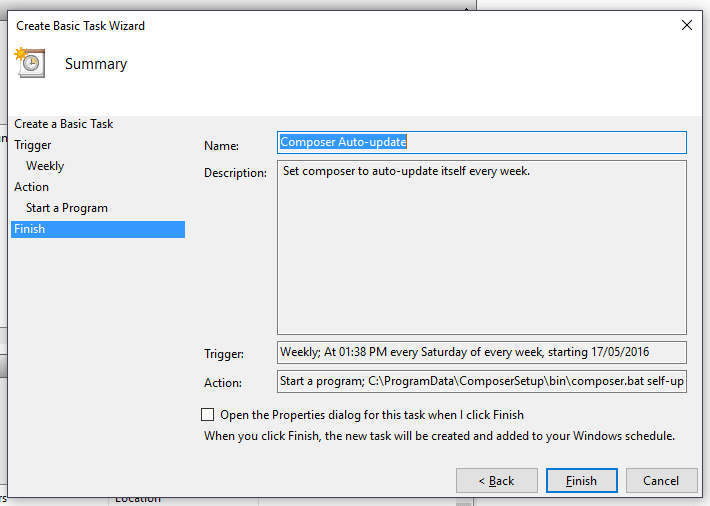Click the Name: label
The height and width of the screenshot is (506, 710).
[221, 145]
